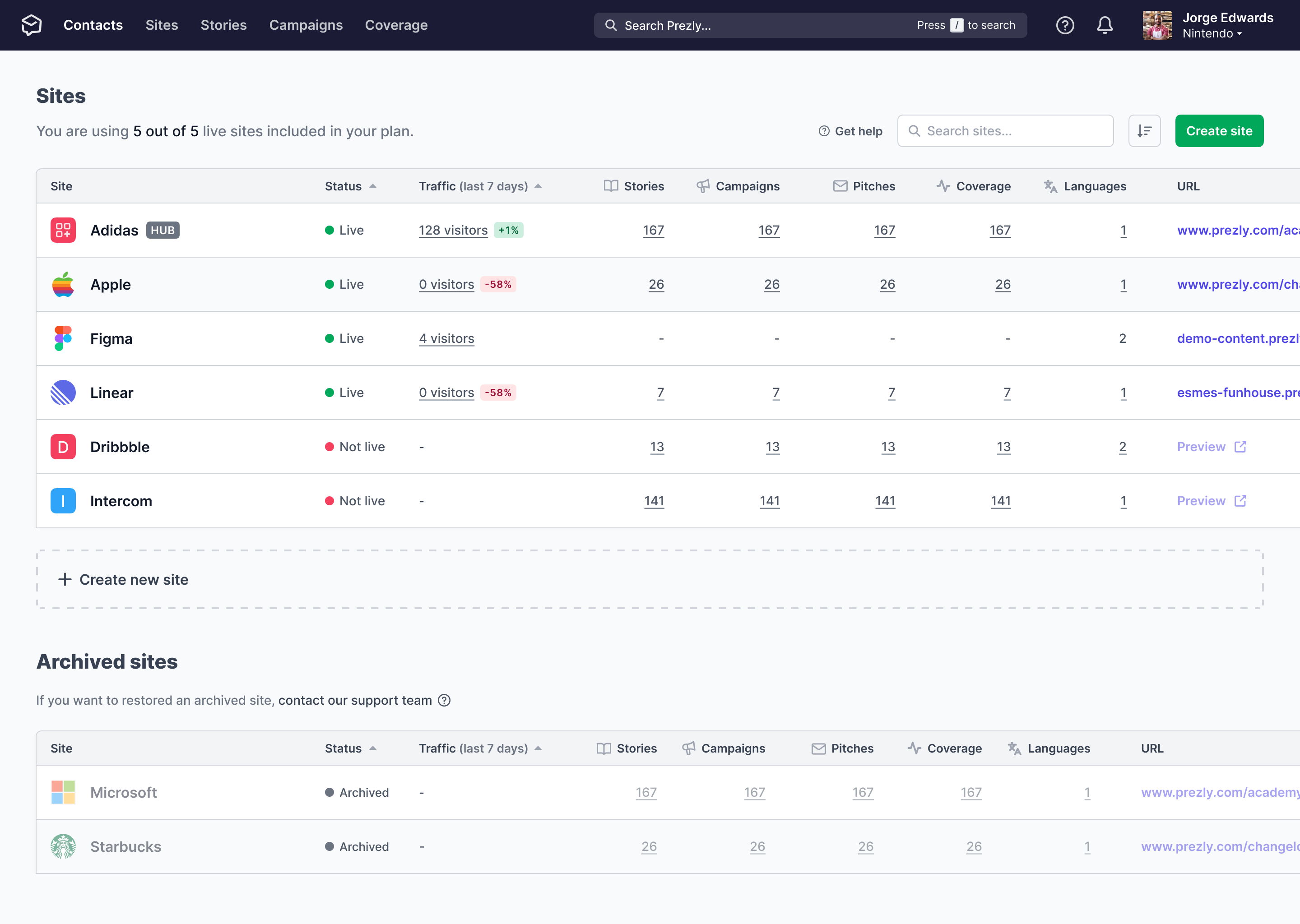The height and width of the screenshot is (924, 1300).
Task: Open the Figma demo-content URL
Action: pos(1238,338)
